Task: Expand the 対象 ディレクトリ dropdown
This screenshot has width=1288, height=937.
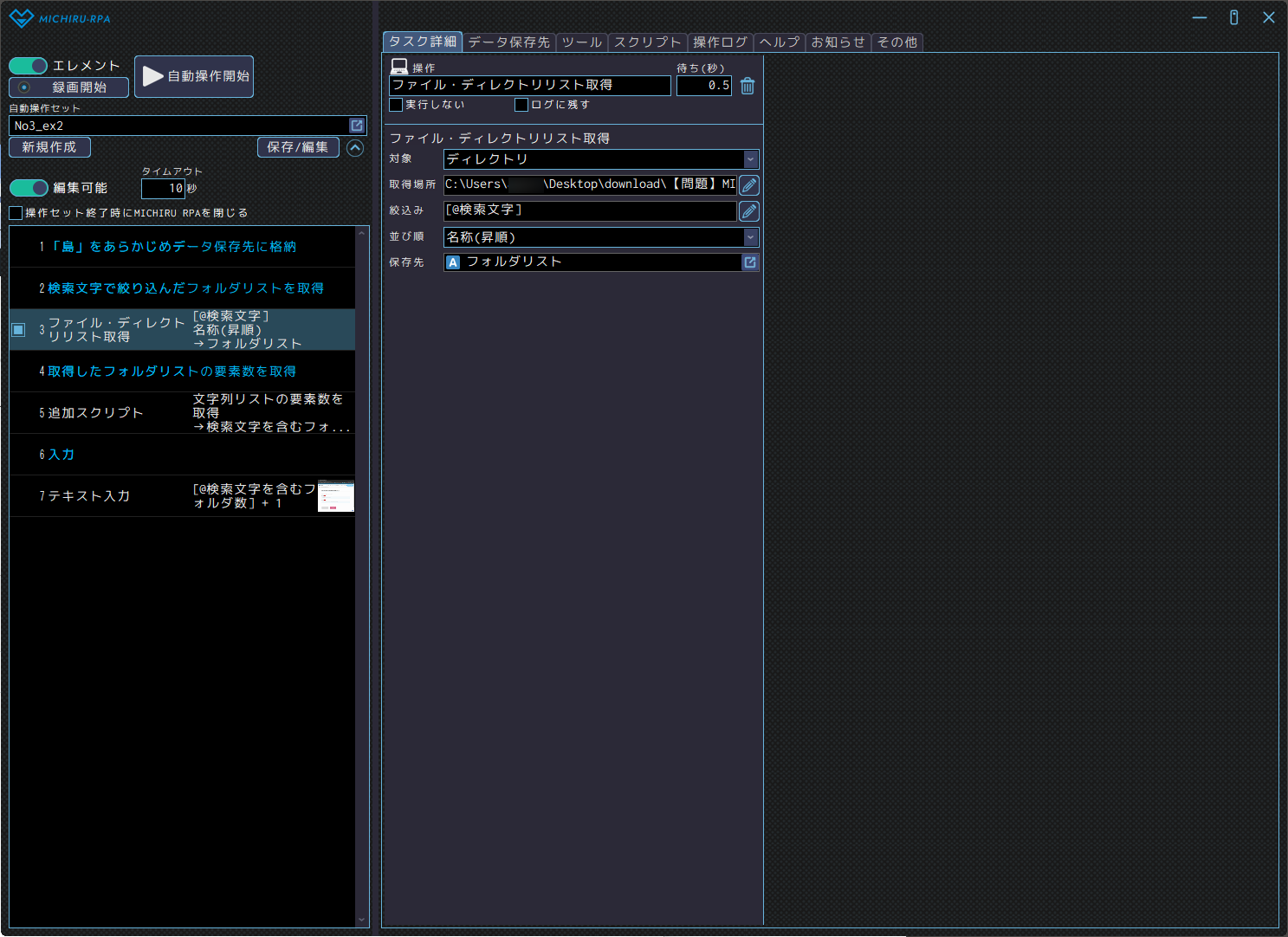Action: (x=750, y=159)
